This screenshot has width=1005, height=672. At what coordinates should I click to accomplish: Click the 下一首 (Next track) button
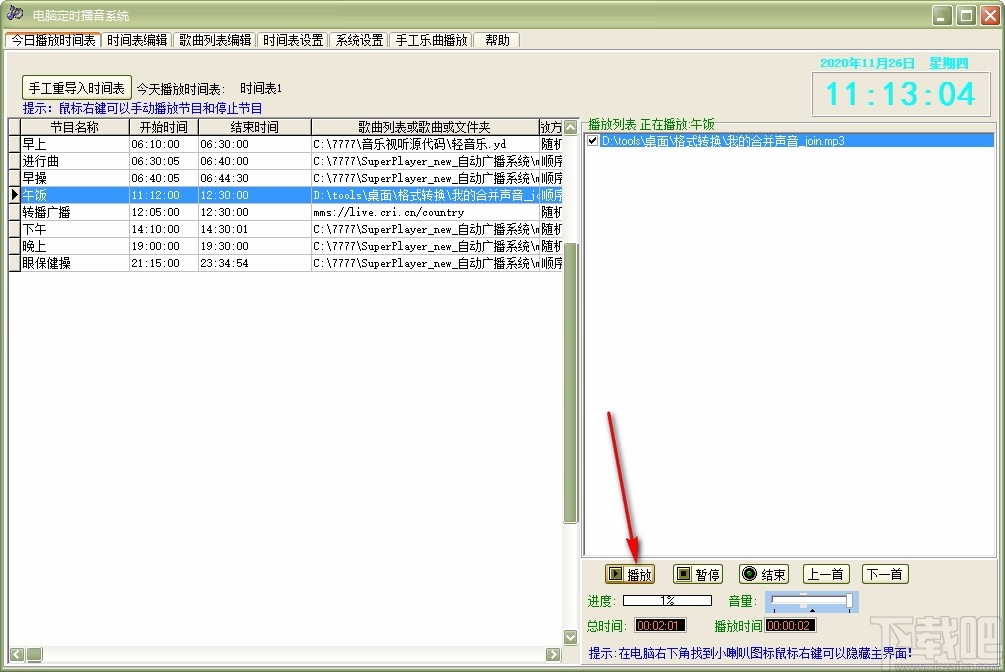click(x=884, y=574)
